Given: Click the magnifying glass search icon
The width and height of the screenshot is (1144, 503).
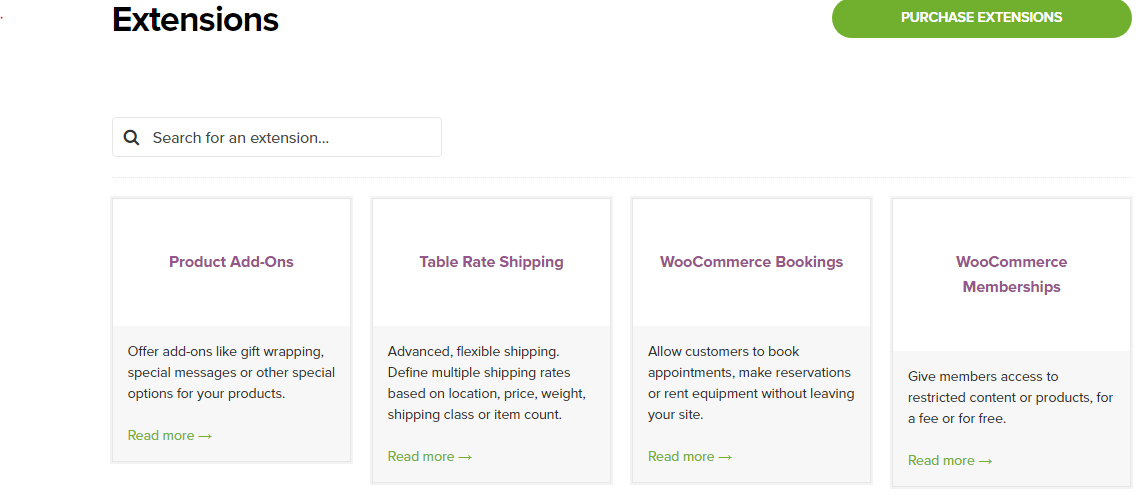Looking at the screenshot, I should coord(131,137).
